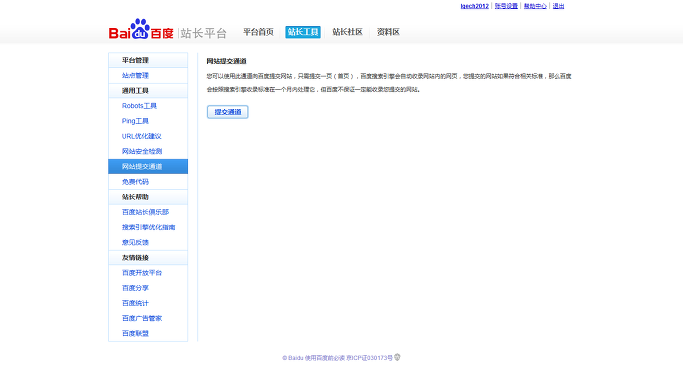Open 搜索引擎优化指南 link
The height and width of the screenshot is (369, 683).
pyautogui.click(x=149, y=227)
